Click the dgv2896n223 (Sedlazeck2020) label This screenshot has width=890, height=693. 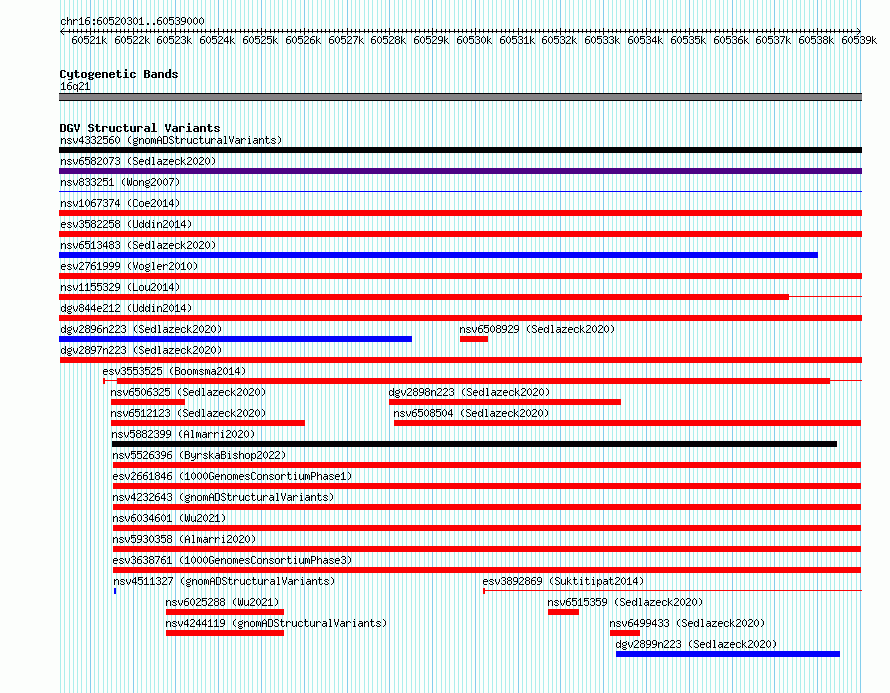[141, 329]
